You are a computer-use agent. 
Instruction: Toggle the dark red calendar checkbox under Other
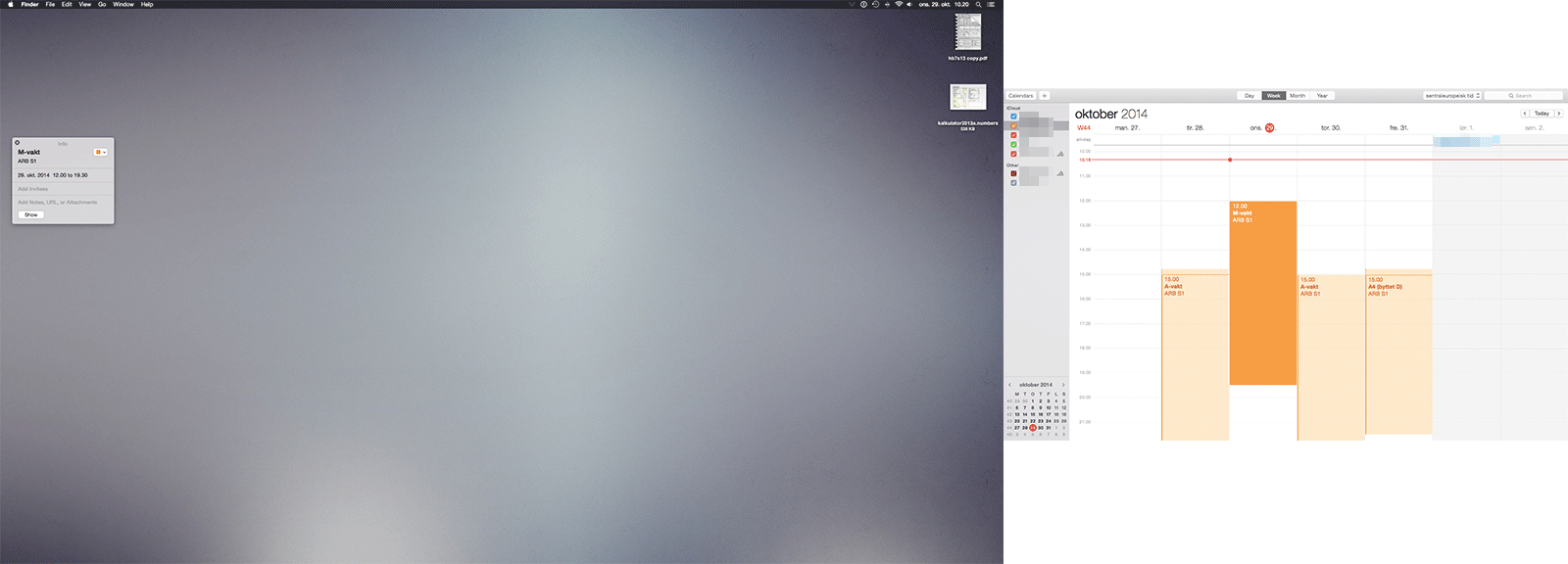(1013, 173)
